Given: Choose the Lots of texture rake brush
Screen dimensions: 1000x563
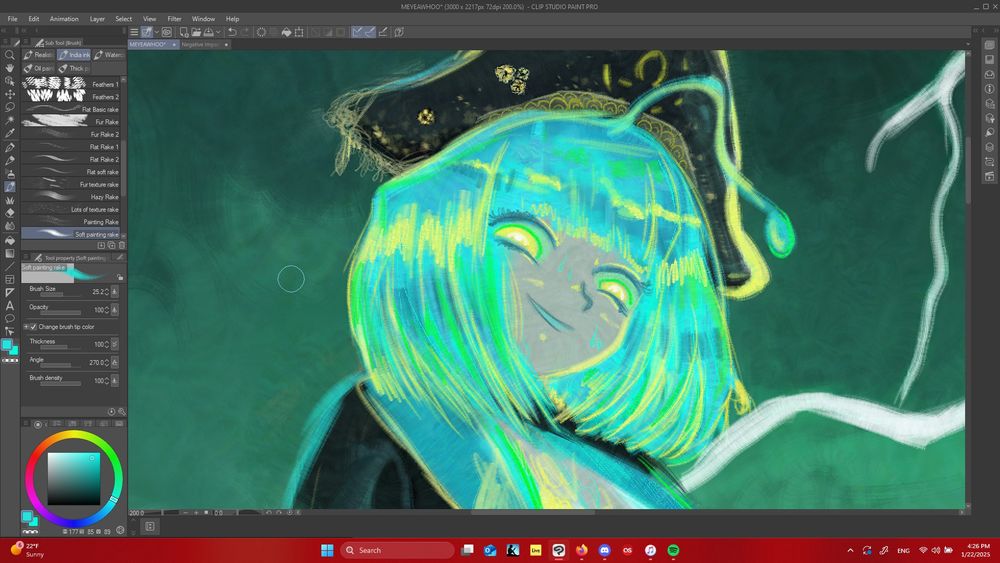Looking at the screenshot, I should tap(71, 209).
